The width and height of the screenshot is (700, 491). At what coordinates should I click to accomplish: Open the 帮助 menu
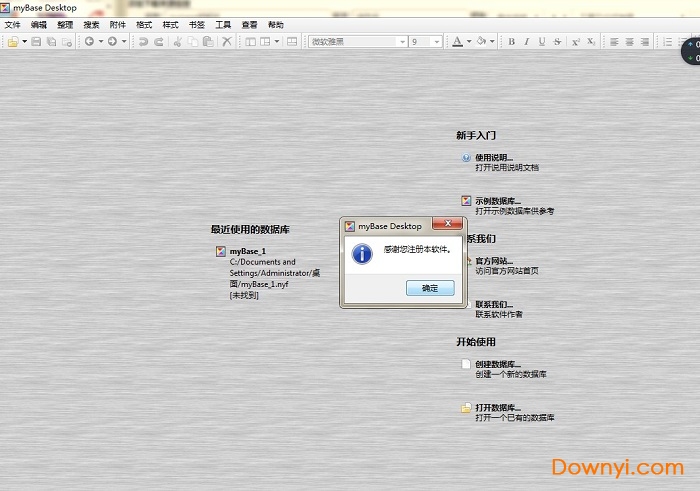pyautogui.click(x=276, y=25)
